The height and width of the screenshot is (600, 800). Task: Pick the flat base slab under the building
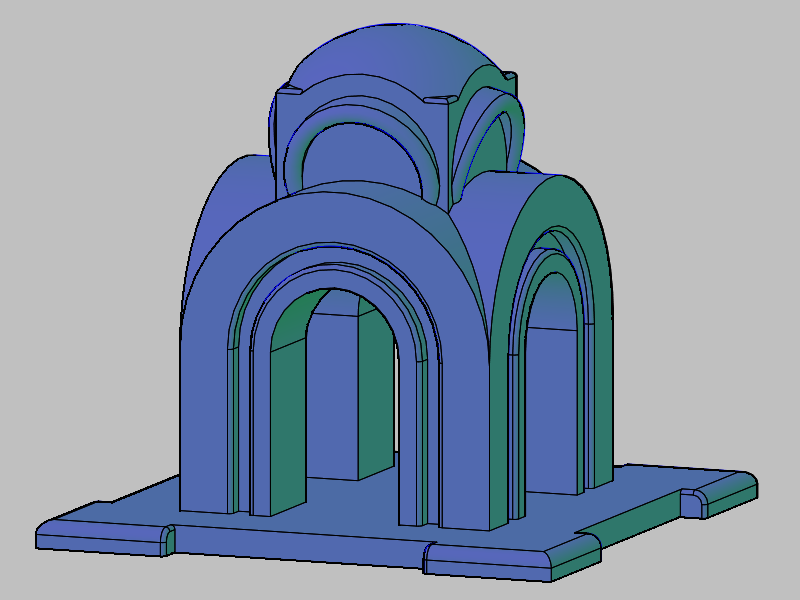[397, 523]
